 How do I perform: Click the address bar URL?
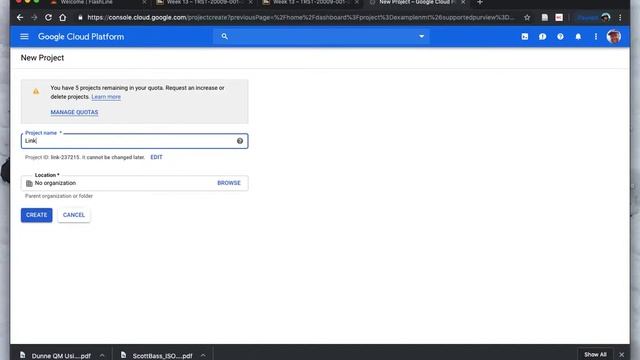coord(300,18)
